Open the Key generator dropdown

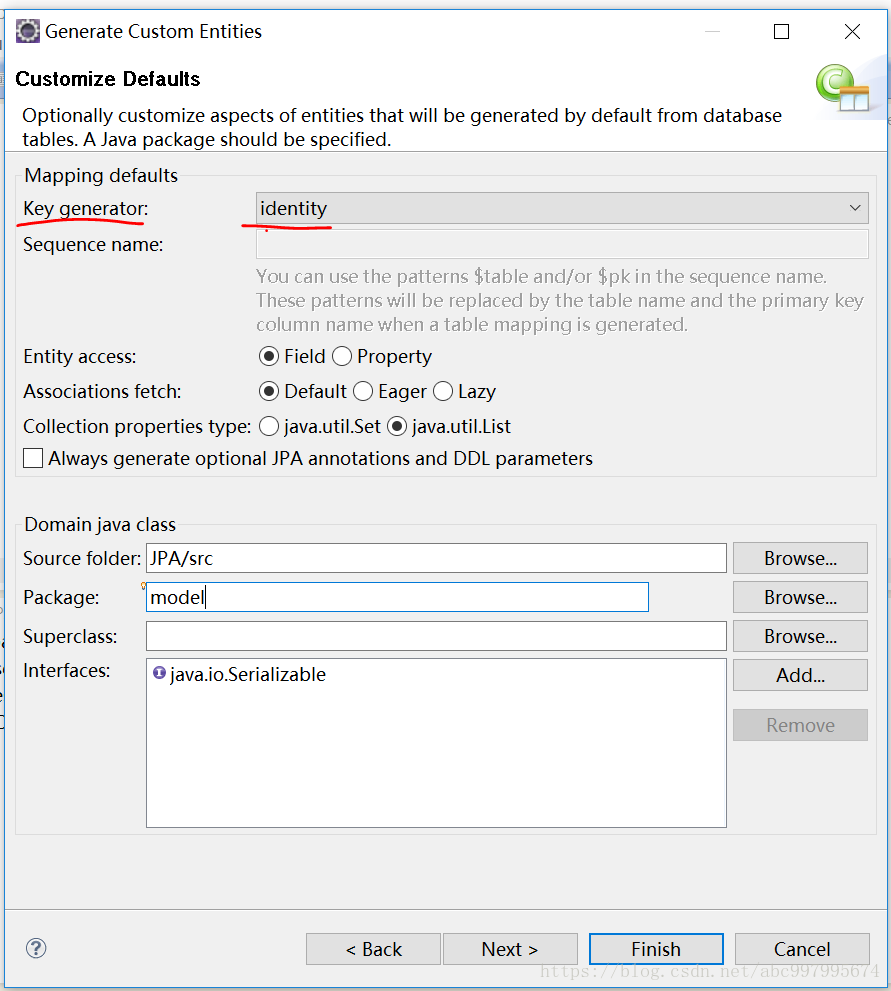[x=856, y=208]
